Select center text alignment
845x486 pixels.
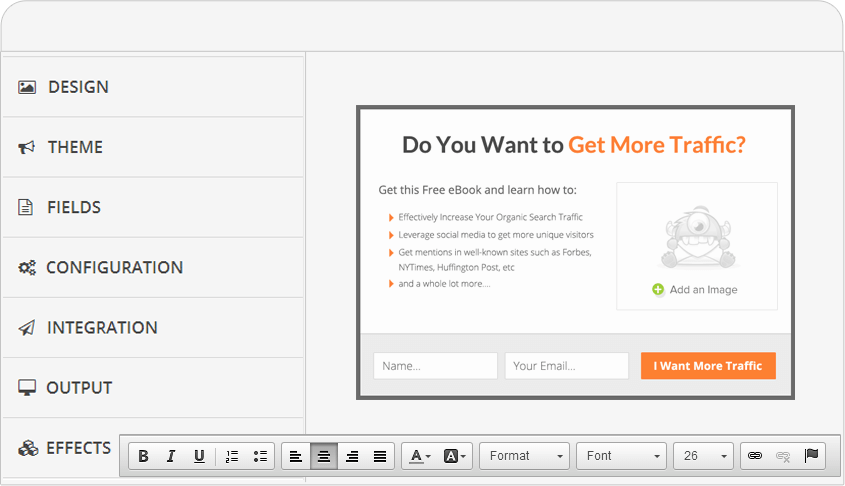(x=324, y=456)
